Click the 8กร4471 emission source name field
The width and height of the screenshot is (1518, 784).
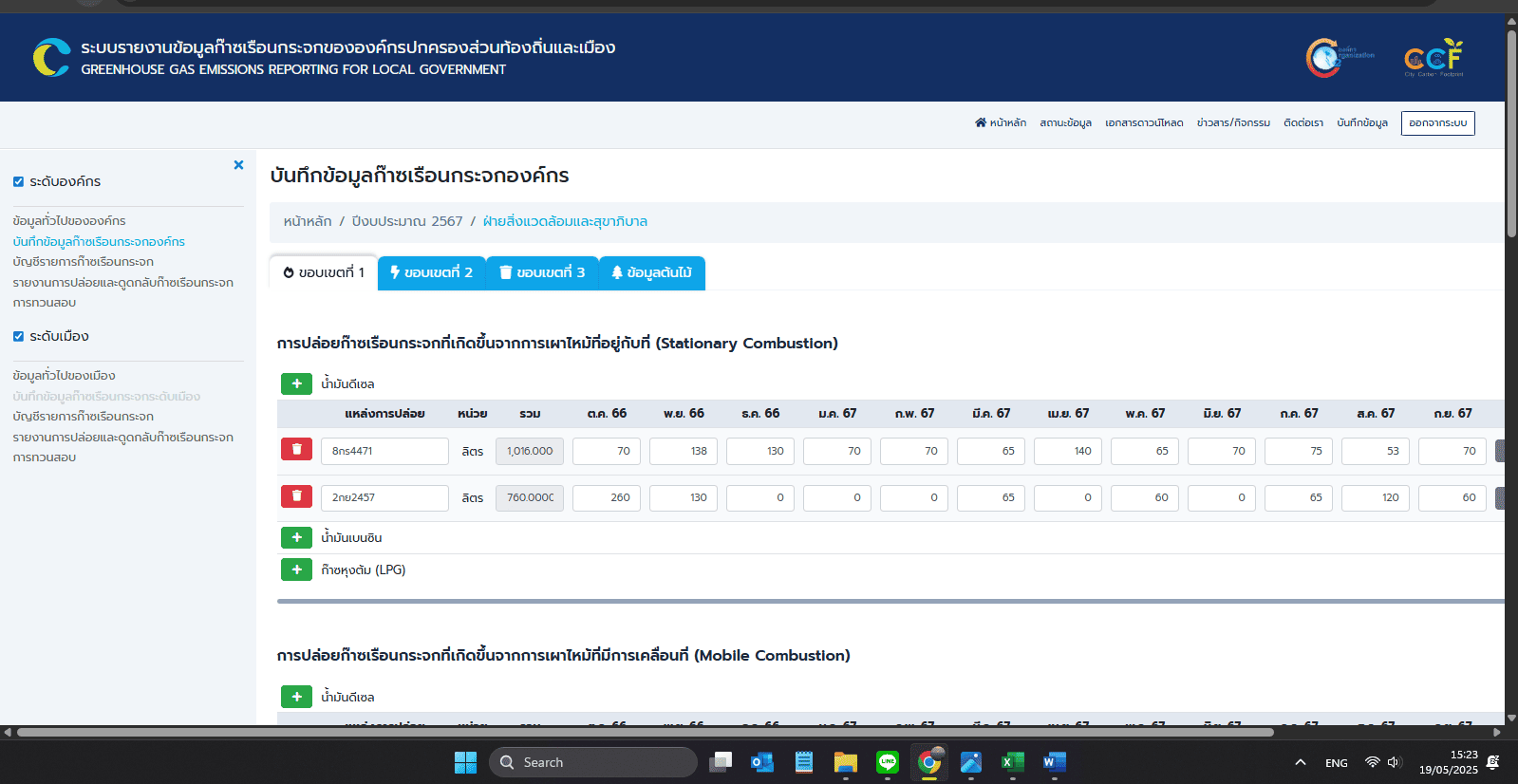(384, 451)
